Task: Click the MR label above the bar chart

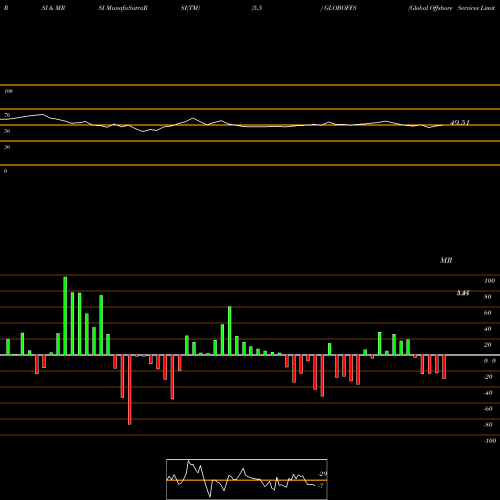Action: coord(446,260)
